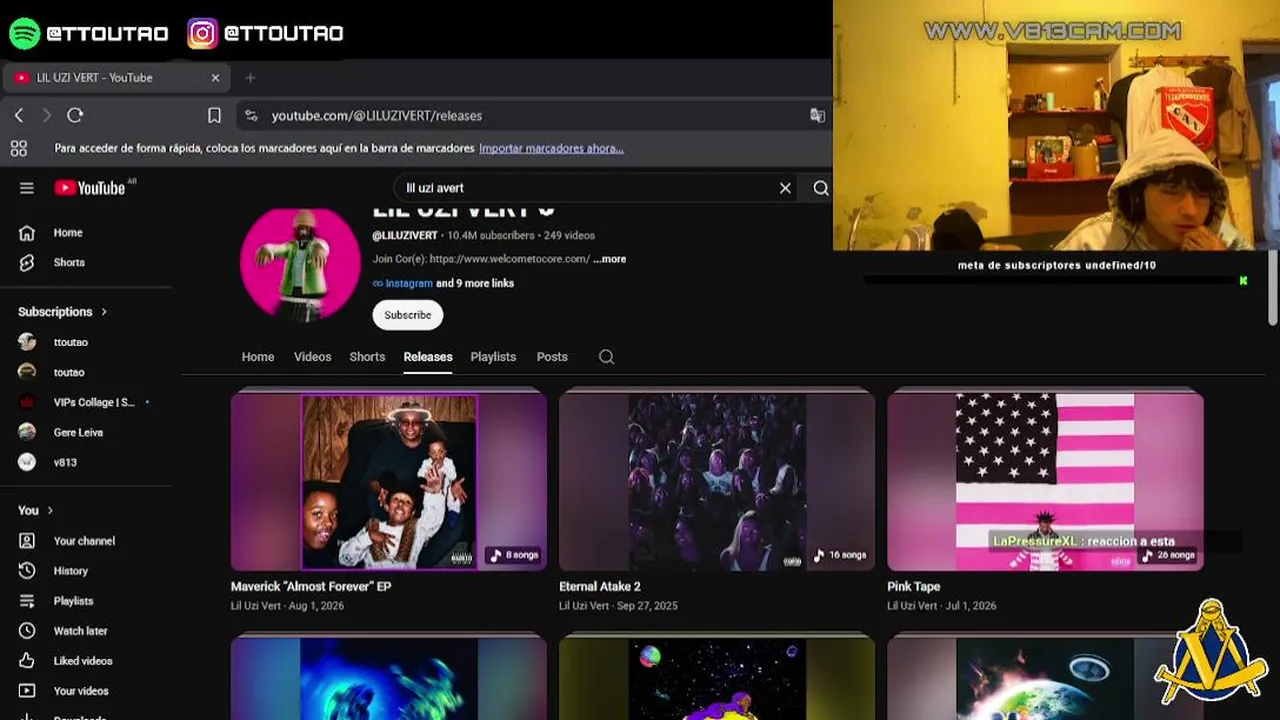Open the new tab plus button

pos(250,78)
